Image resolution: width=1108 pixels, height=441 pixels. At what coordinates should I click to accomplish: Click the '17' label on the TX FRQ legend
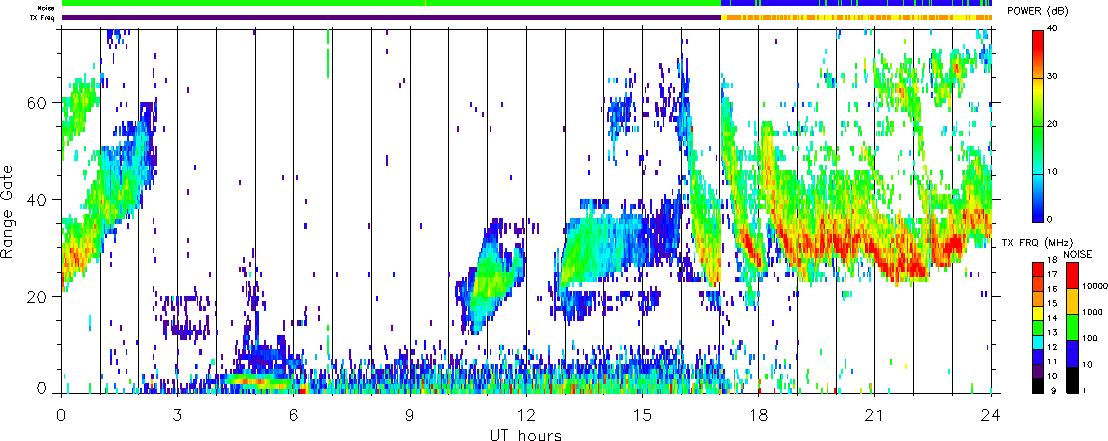(1053, 274)
